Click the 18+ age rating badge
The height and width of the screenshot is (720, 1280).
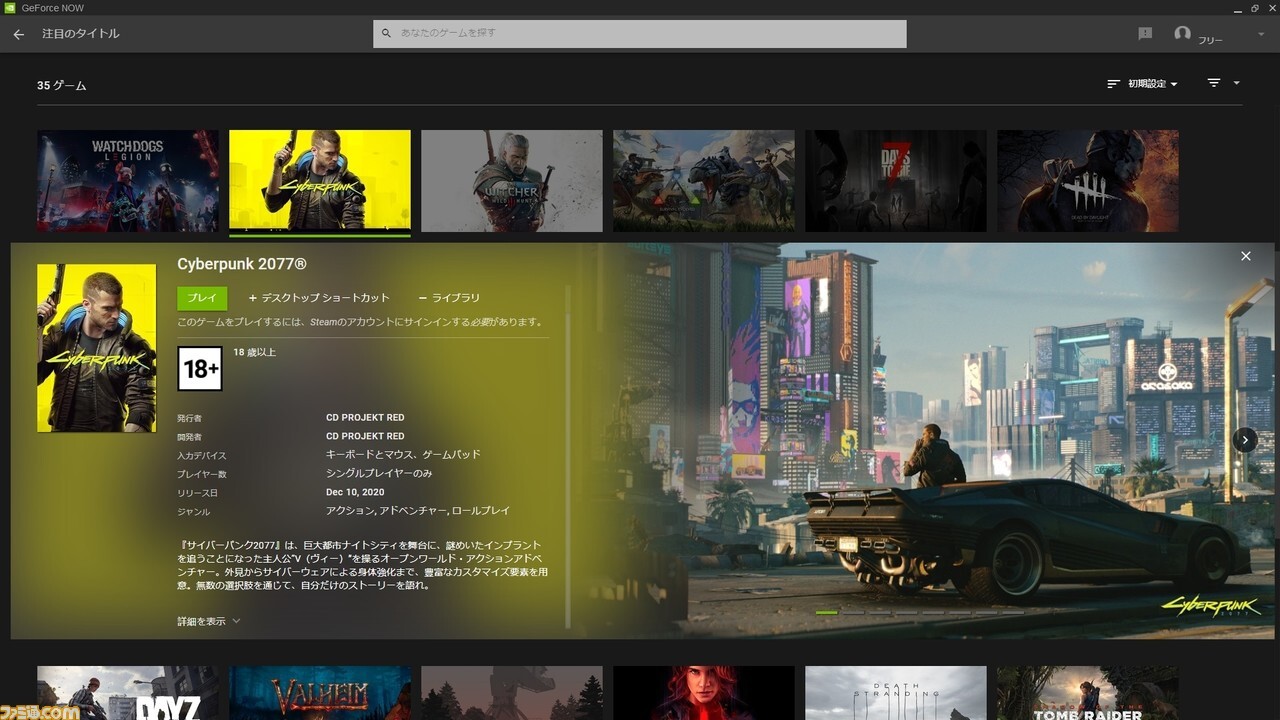pyautogui.click(x=200, y=368)
